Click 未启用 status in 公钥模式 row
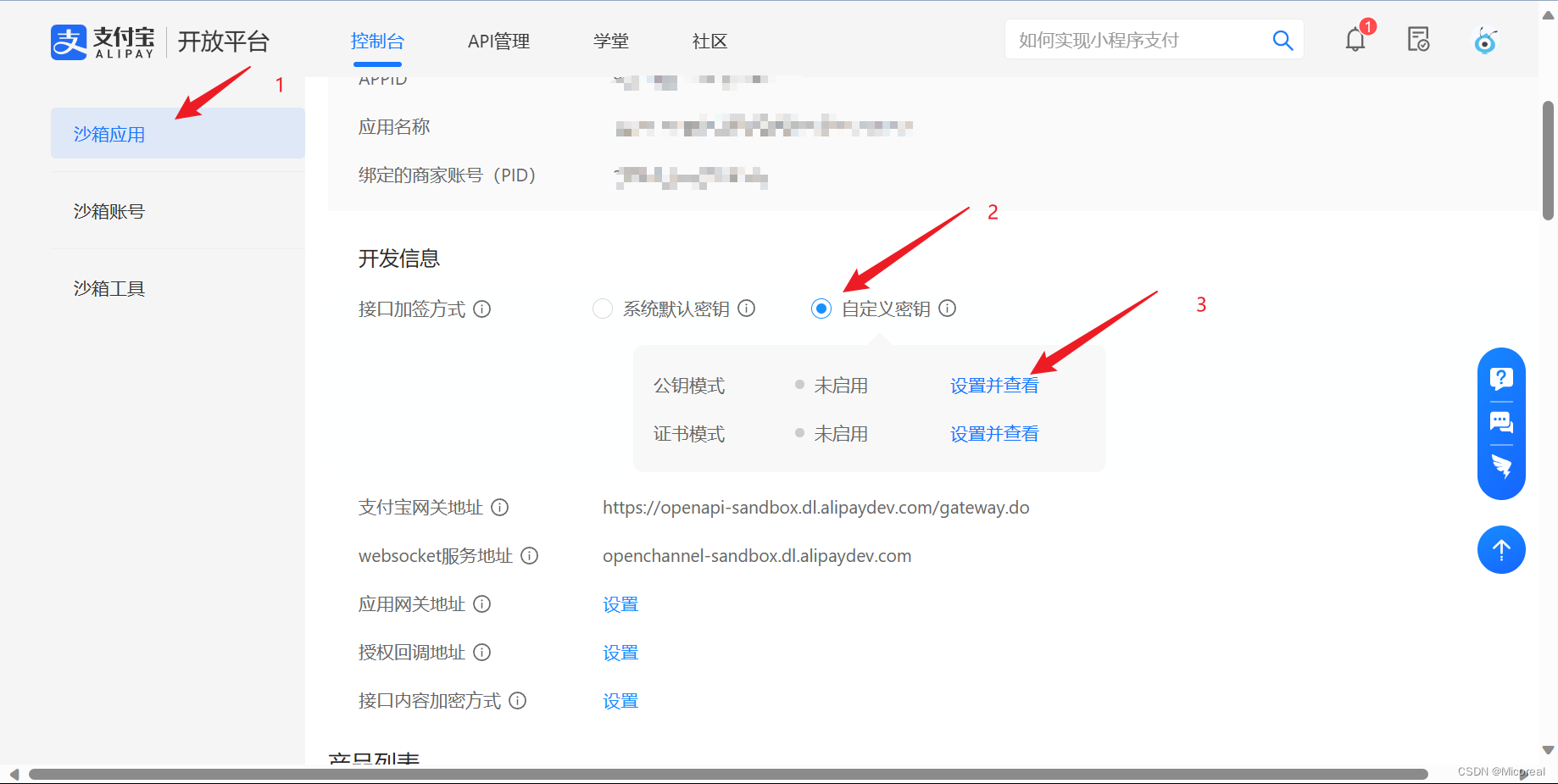This screenshot has height=784, width=1558. coord(841,385)
